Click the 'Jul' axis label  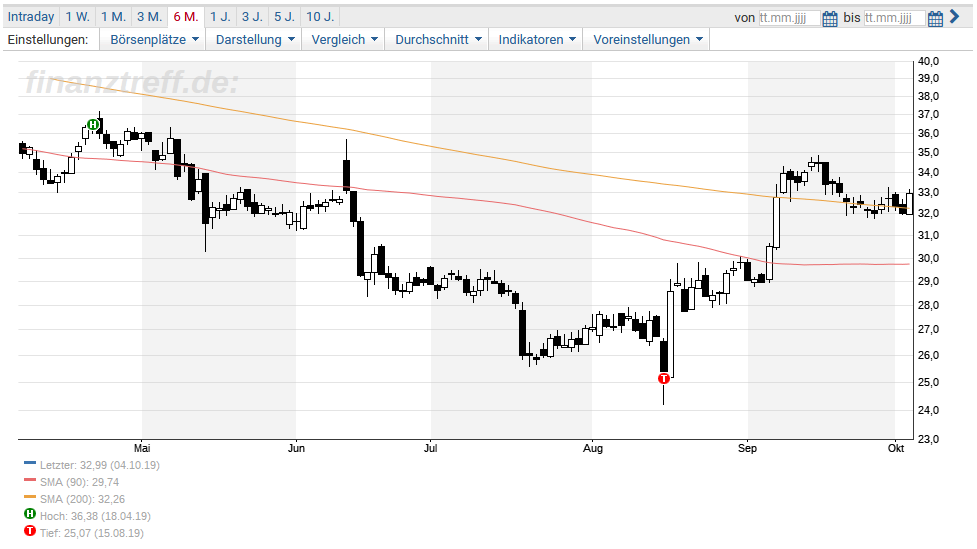point(431,448)
